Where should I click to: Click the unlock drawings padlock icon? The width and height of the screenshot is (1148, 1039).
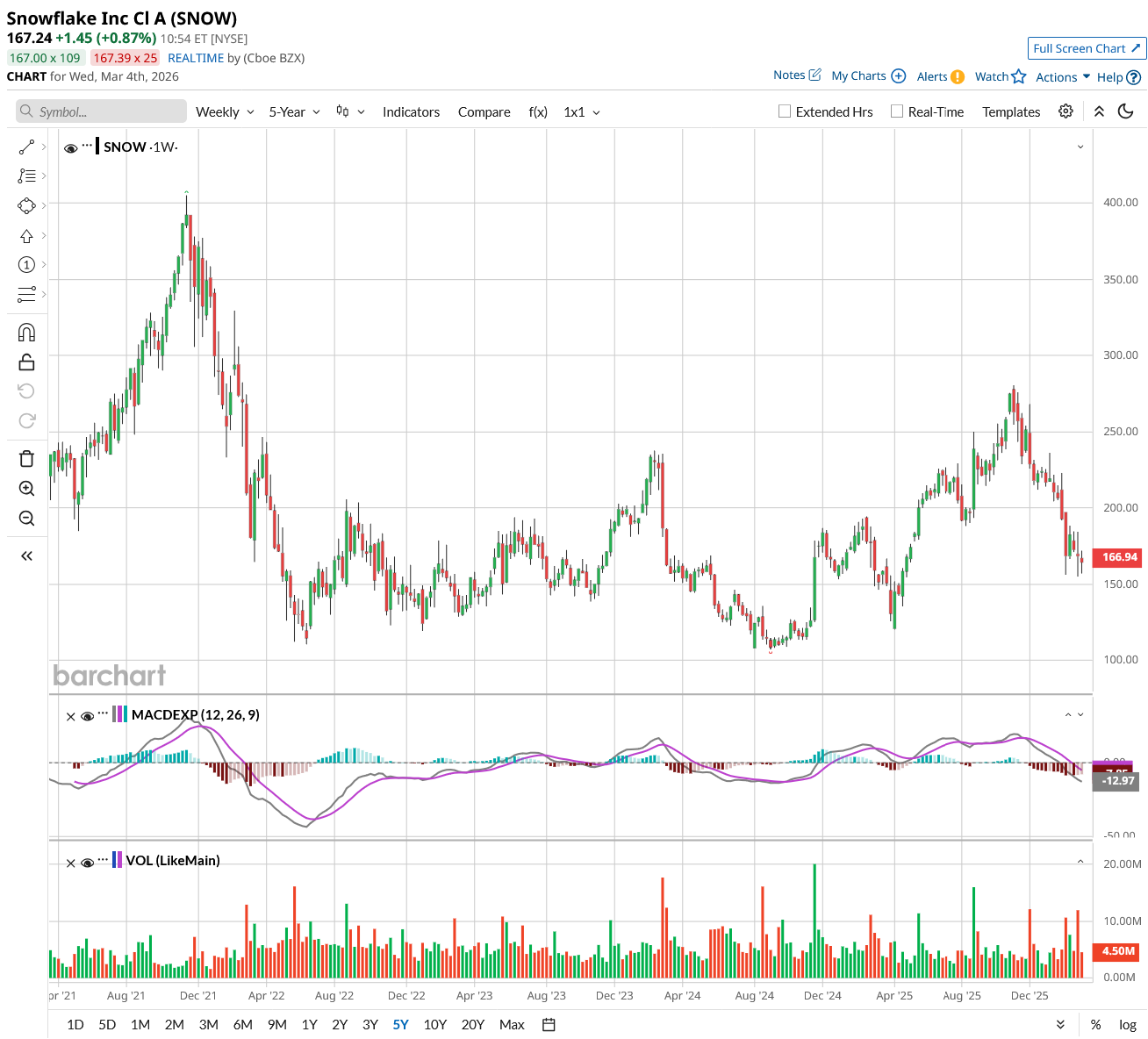tap(26, 362)
